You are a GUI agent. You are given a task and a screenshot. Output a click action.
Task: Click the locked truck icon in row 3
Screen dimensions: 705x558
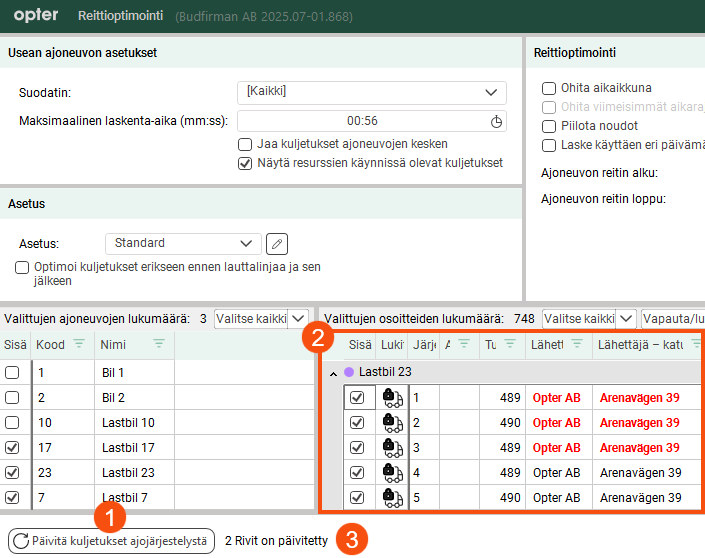(x=392, y=447)
